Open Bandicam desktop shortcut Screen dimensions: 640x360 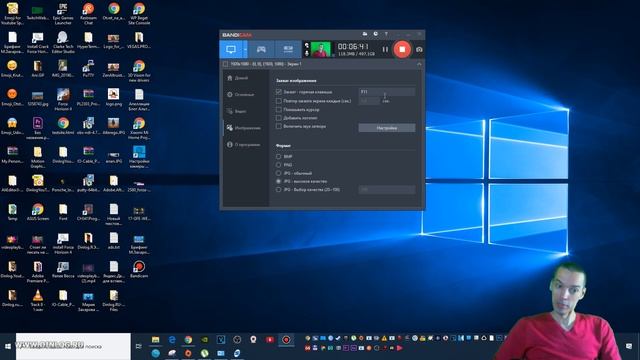(x=139, y=269)
